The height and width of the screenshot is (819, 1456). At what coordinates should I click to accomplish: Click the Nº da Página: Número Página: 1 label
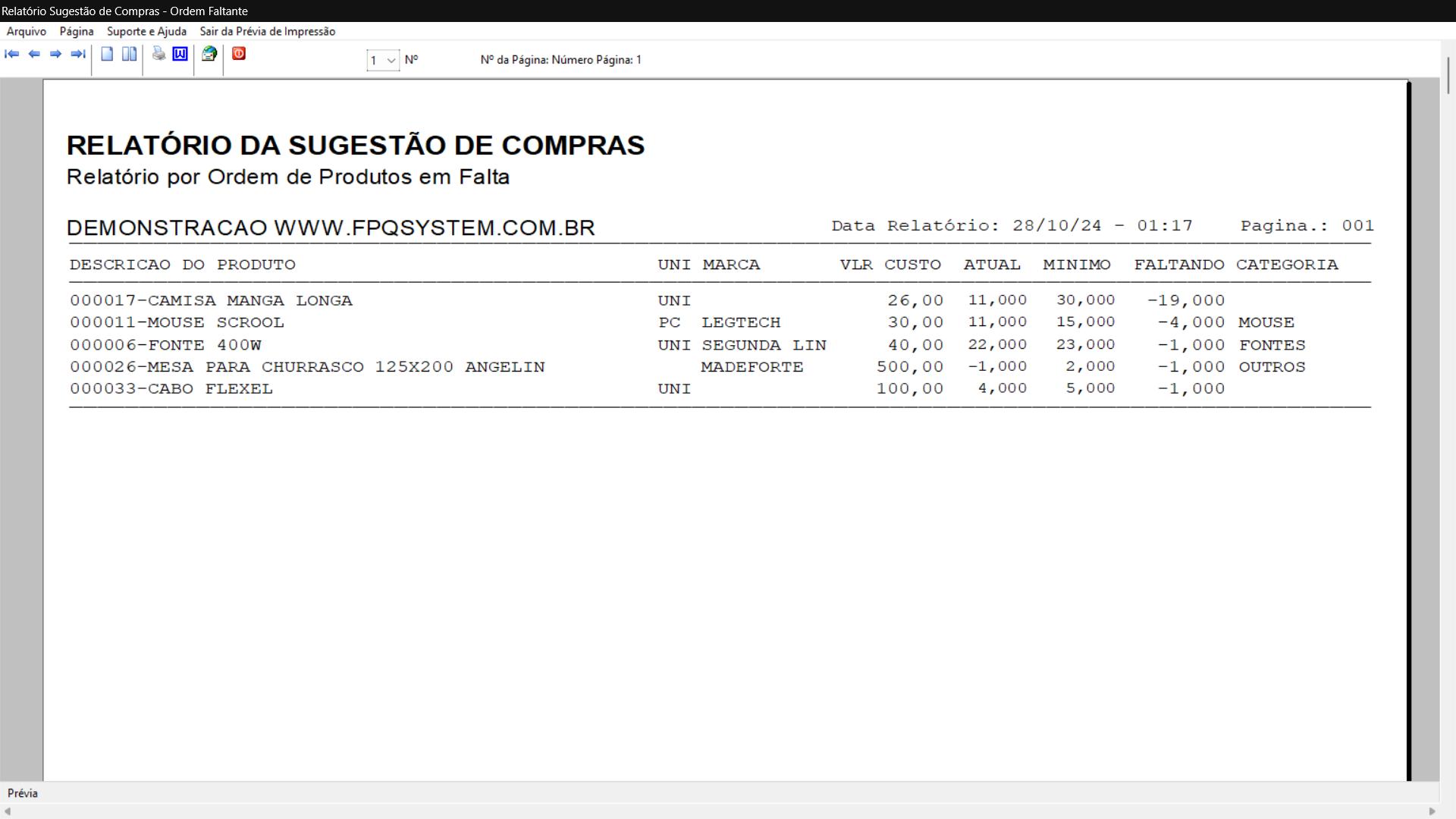pyautogui.click(x=561, y=60)
